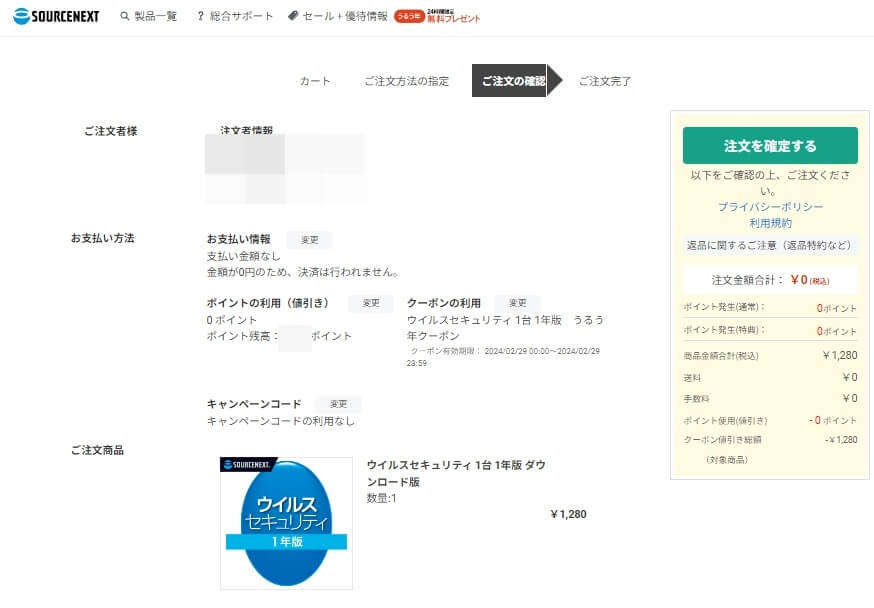Open the セール＋優待情報 menu
This screenshot has height=608, width=874.
(x=345, y=16)
